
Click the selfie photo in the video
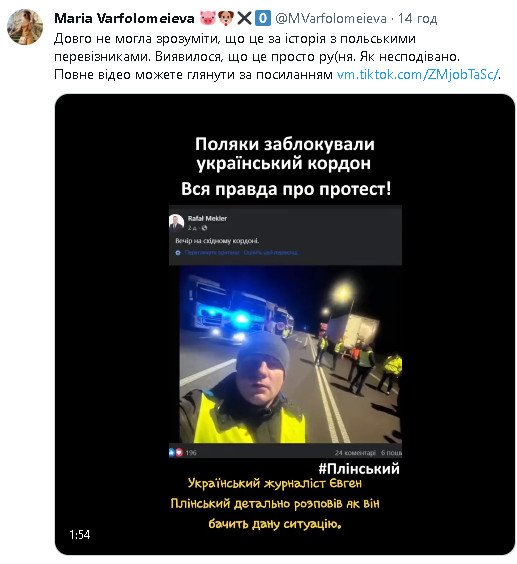290,355
